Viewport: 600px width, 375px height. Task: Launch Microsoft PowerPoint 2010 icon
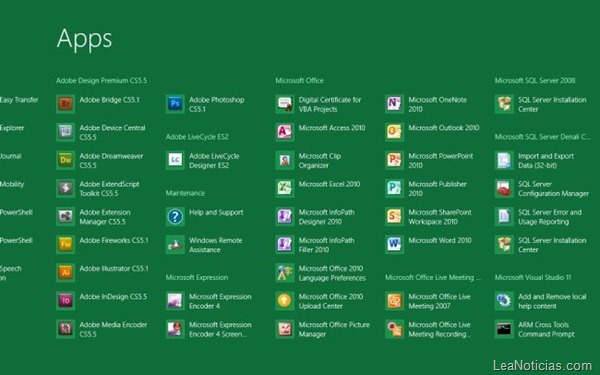pos(395,160)
